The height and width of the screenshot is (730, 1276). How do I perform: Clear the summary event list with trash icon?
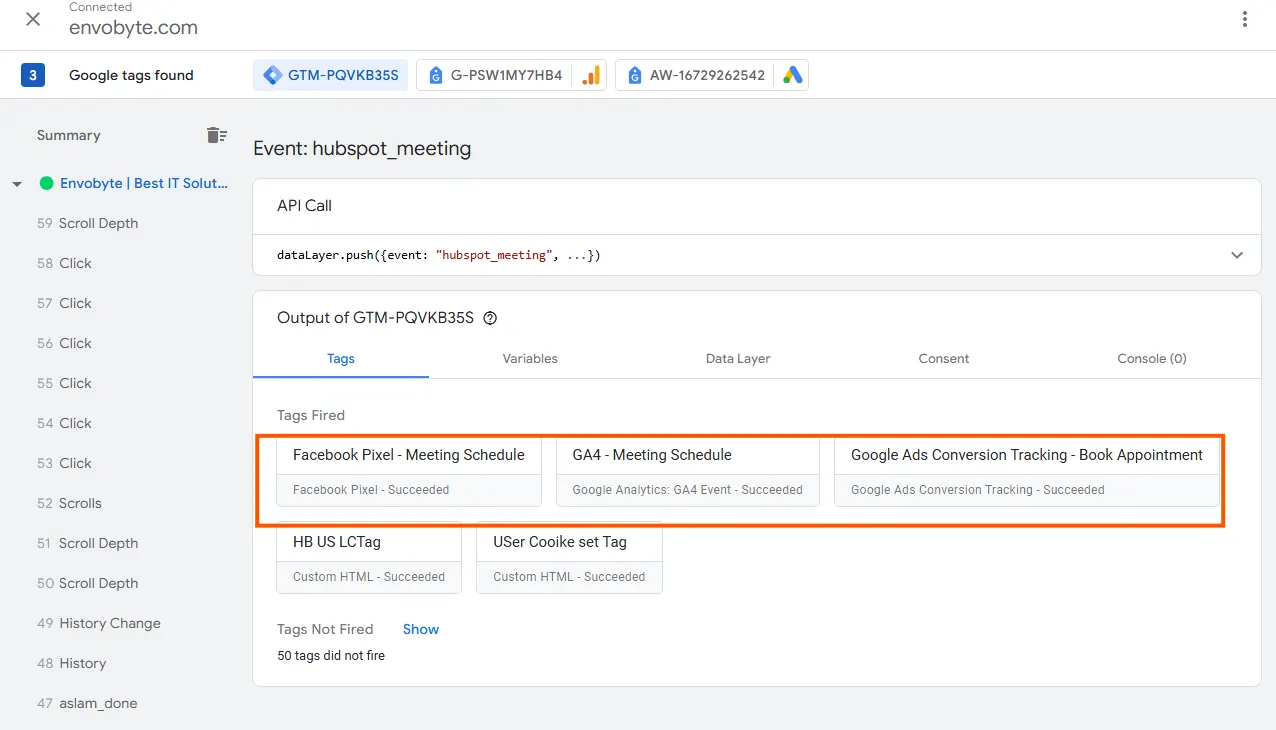(x=216, y=135)
